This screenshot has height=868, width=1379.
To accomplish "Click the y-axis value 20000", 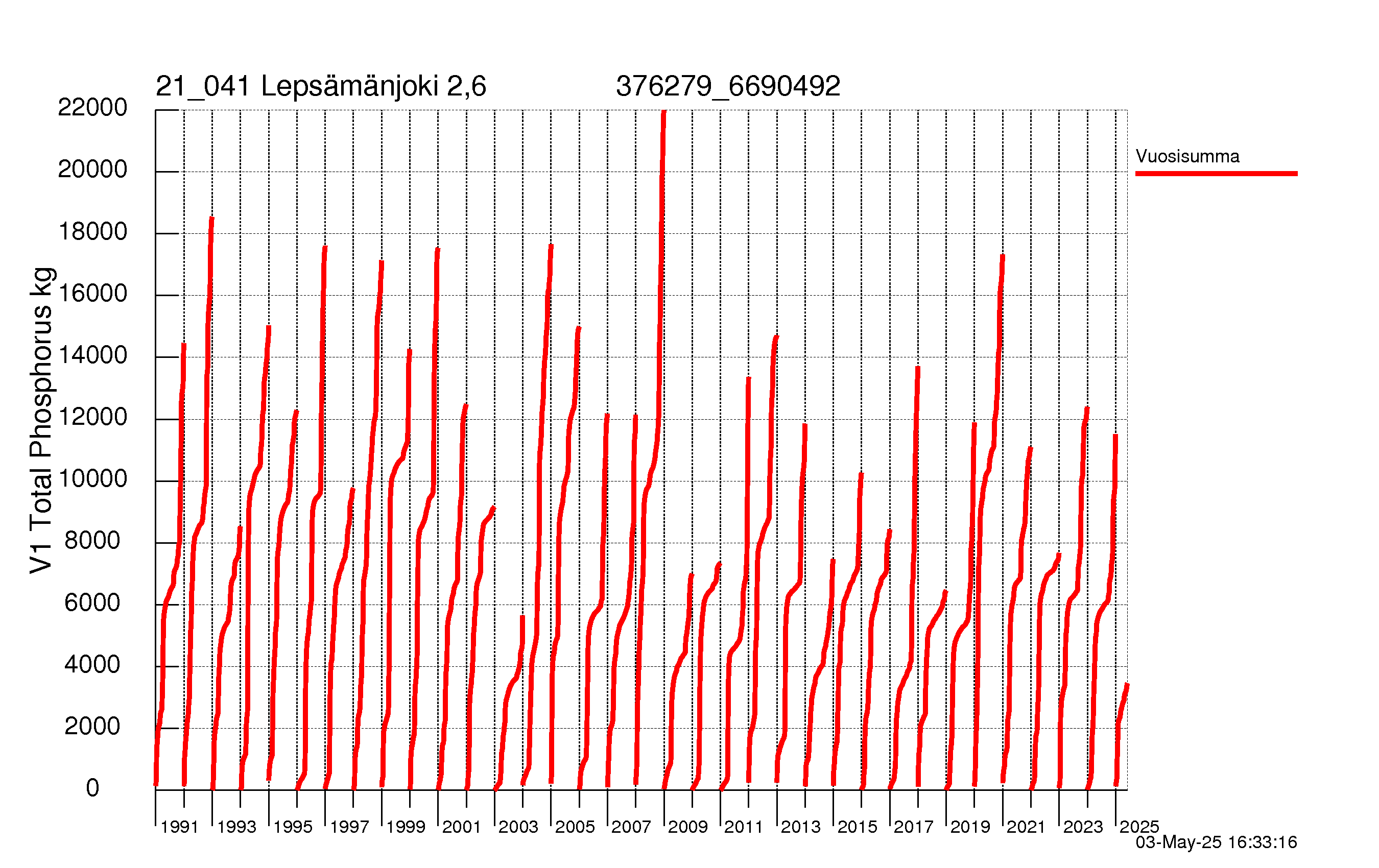I will 92,170.
